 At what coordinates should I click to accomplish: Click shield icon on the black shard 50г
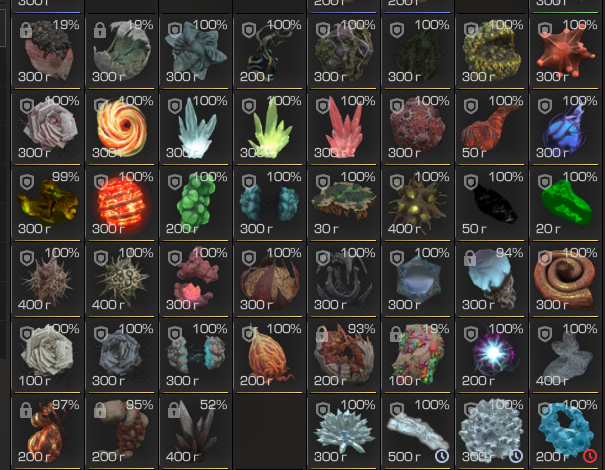coord(471,182)
